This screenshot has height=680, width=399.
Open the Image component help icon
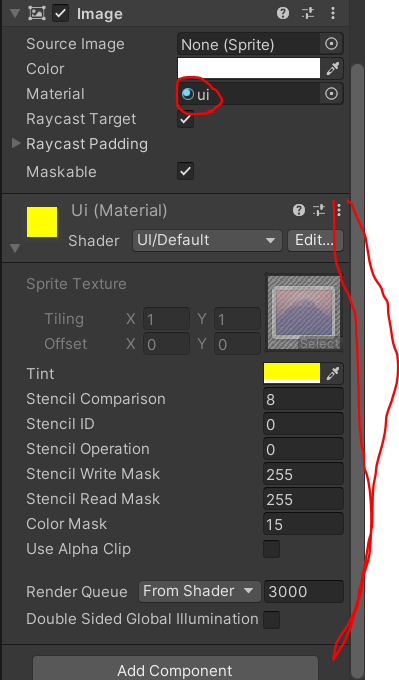pyautogui.click(x=283, y=13)
